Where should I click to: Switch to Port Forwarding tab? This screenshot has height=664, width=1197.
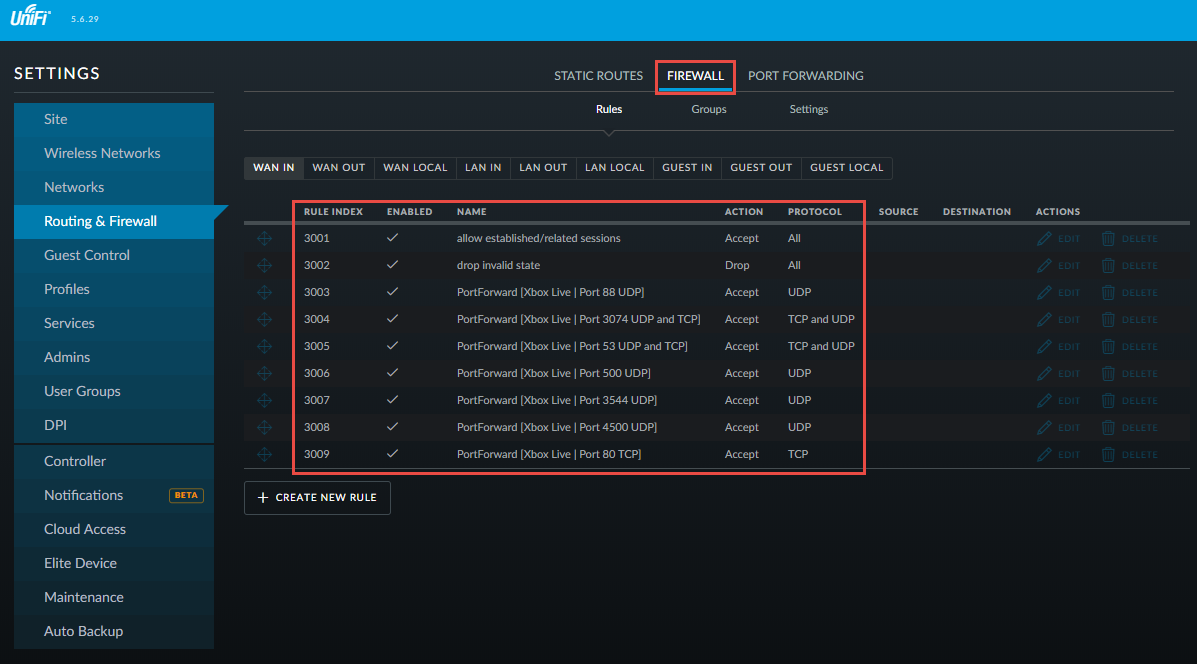805,76
